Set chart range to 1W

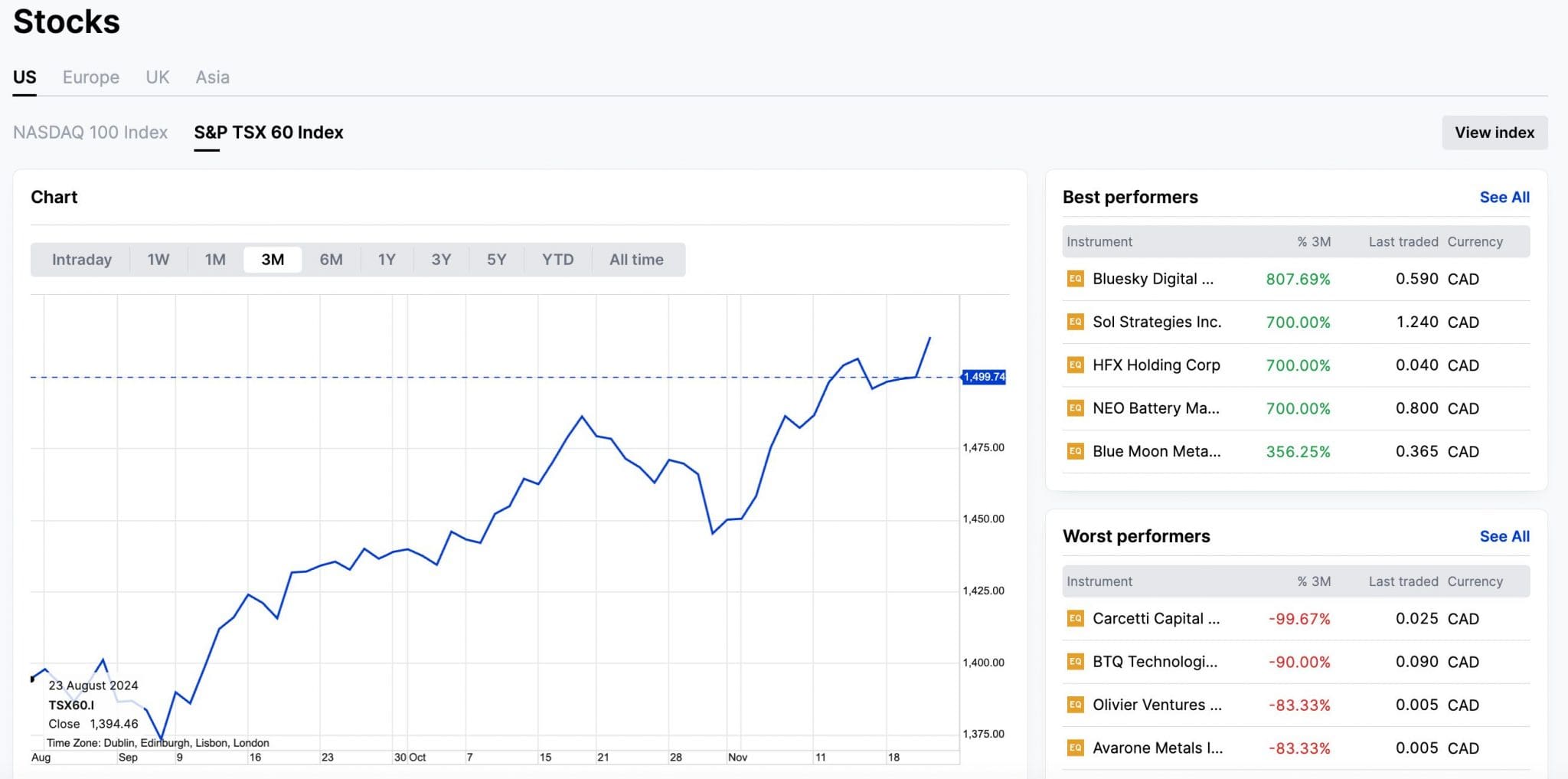[x=158, y=260]
